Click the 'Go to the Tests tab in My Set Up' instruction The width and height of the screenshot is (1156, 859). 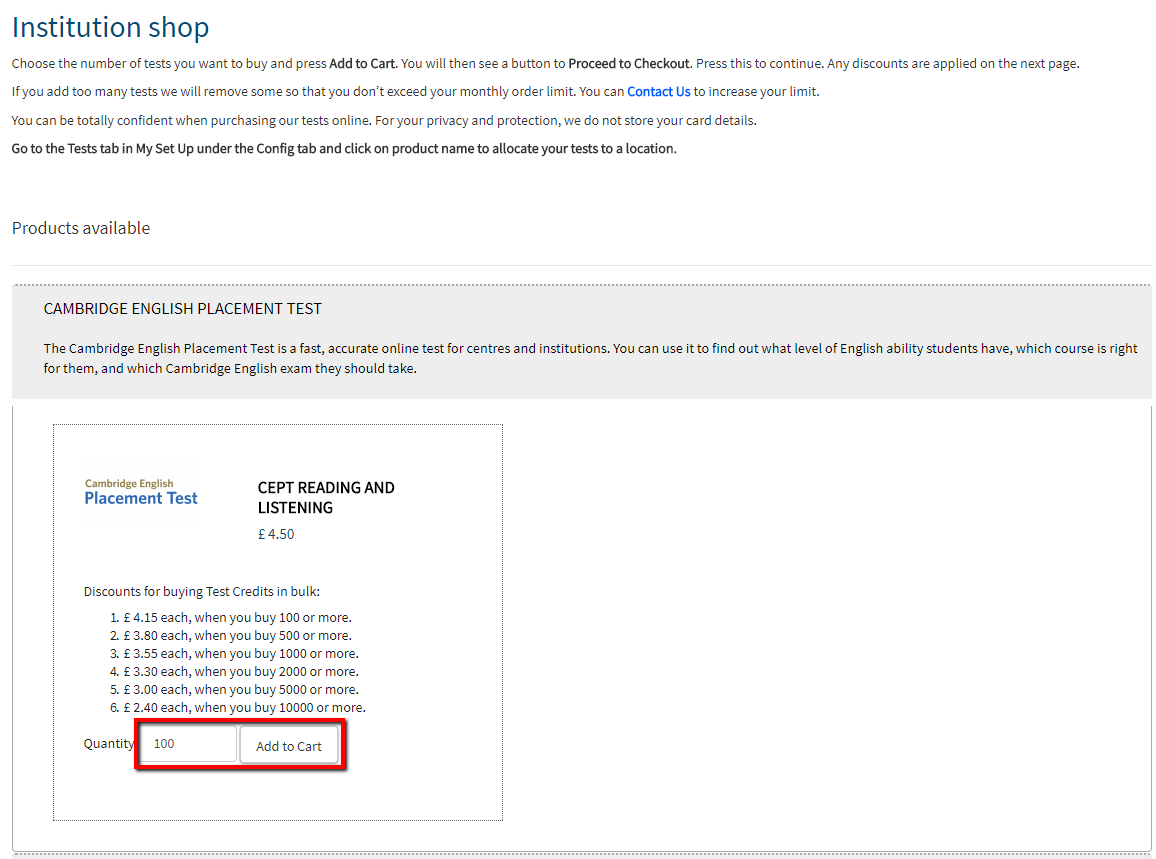tap(344, 148)
